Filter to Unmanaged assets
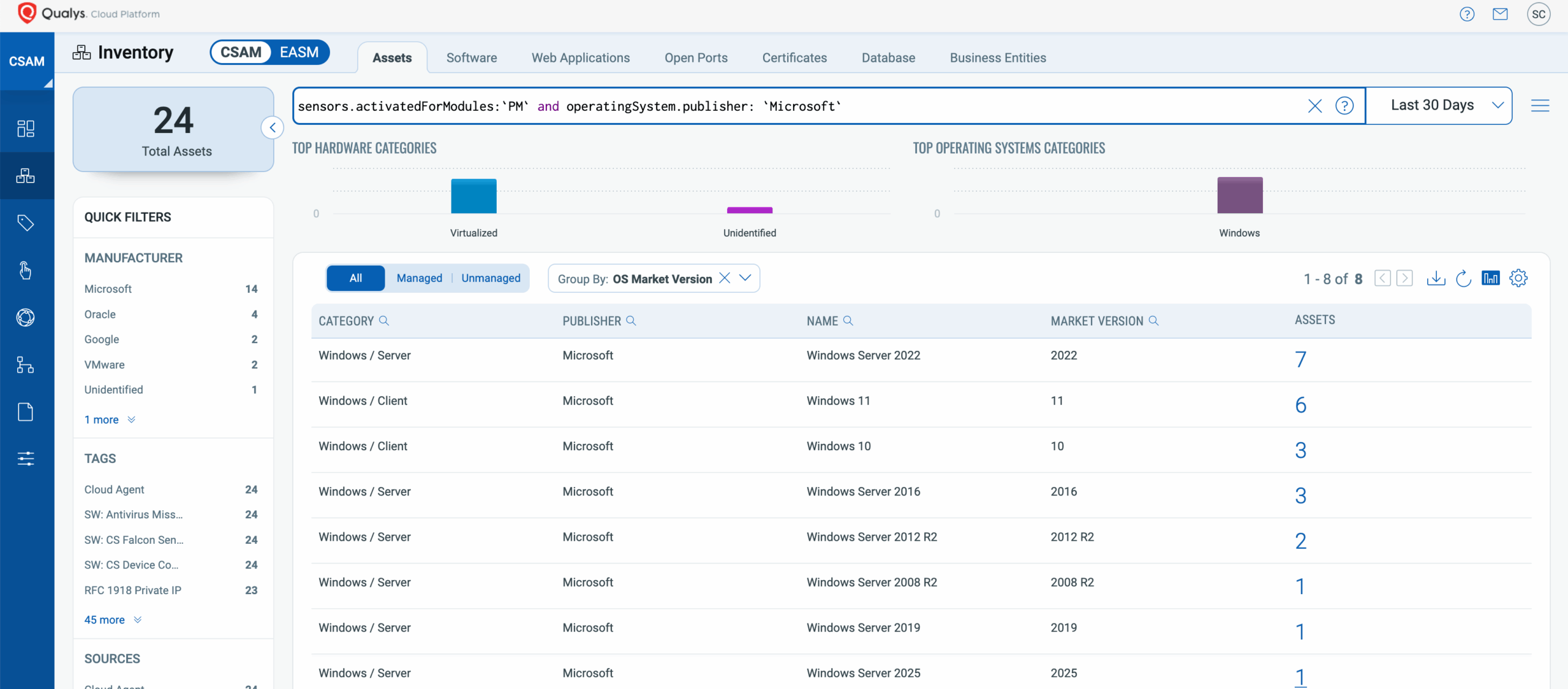This screenshot has width=1568, height=689. click(491, 278)
